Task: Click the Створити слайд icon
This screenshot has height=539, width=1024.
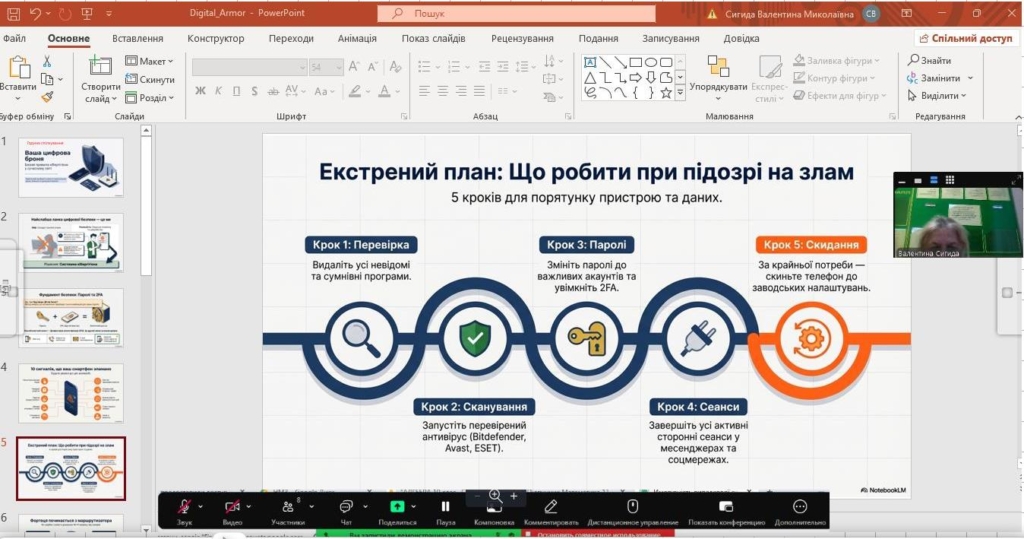Action: click(100, 66)
